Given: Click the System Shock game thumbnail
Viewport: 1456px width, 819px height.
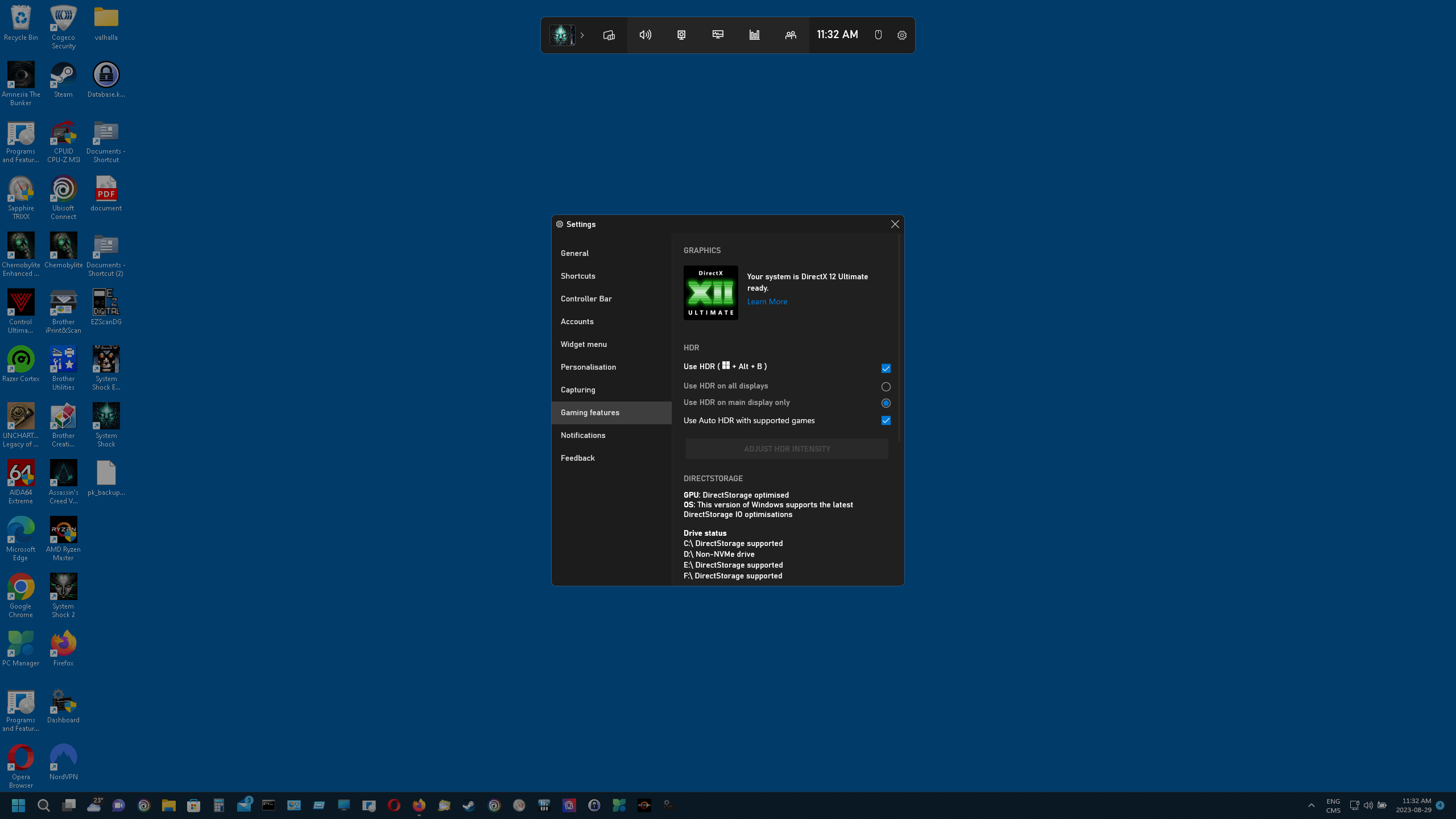Looking at the screenshot, I should point(562,35).
